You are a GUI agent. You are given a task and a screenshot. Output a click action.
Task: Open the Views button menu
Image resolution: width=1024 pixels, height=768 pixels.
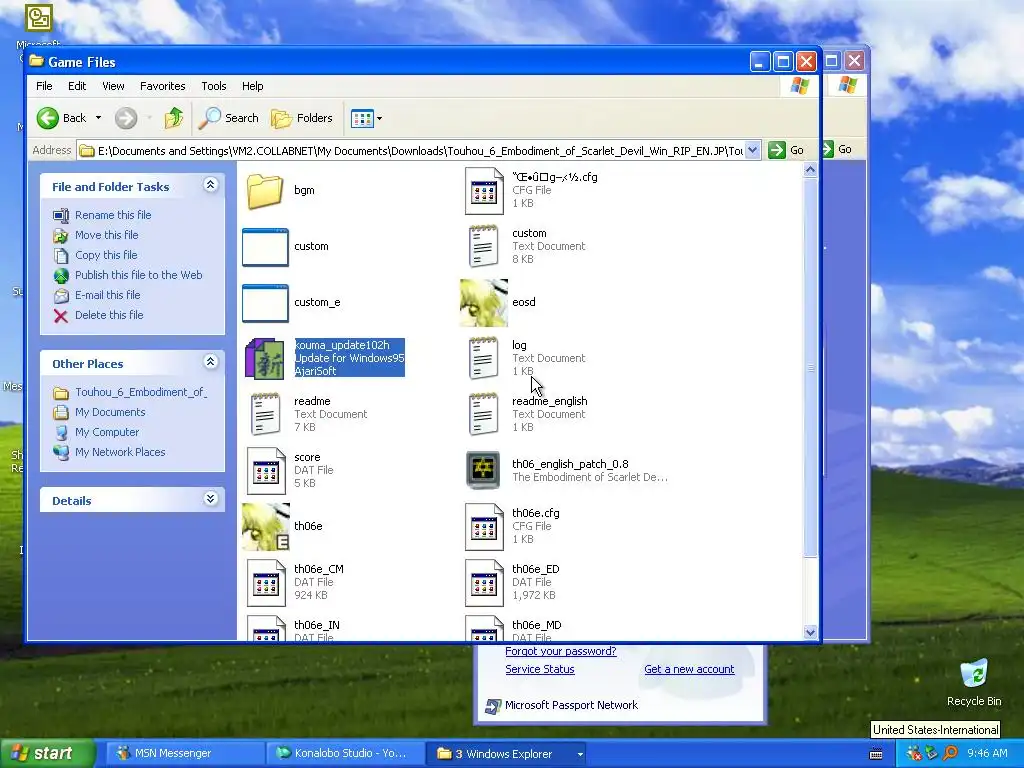(x=366, y=118)
